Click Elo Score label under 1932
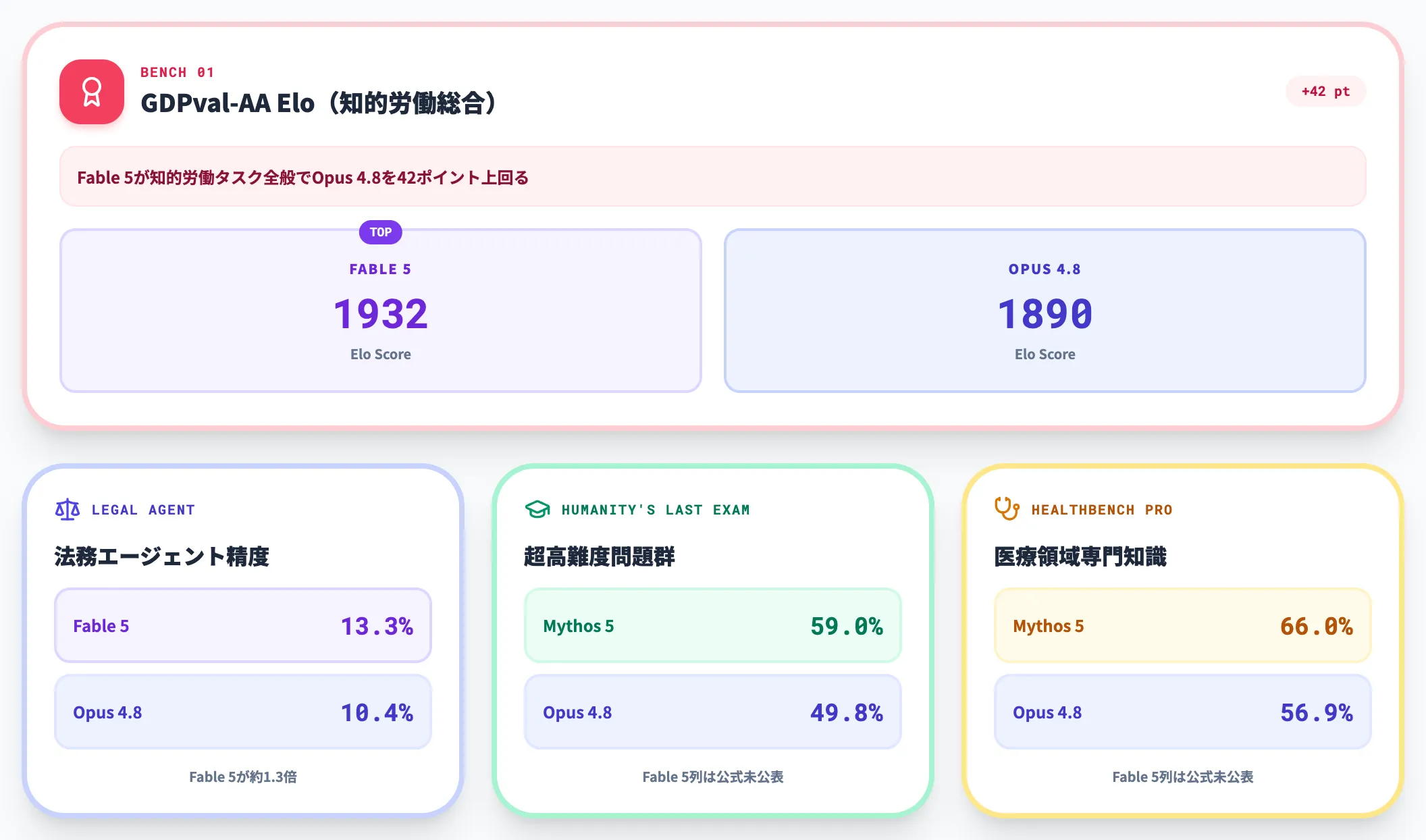 coord(381,354)
